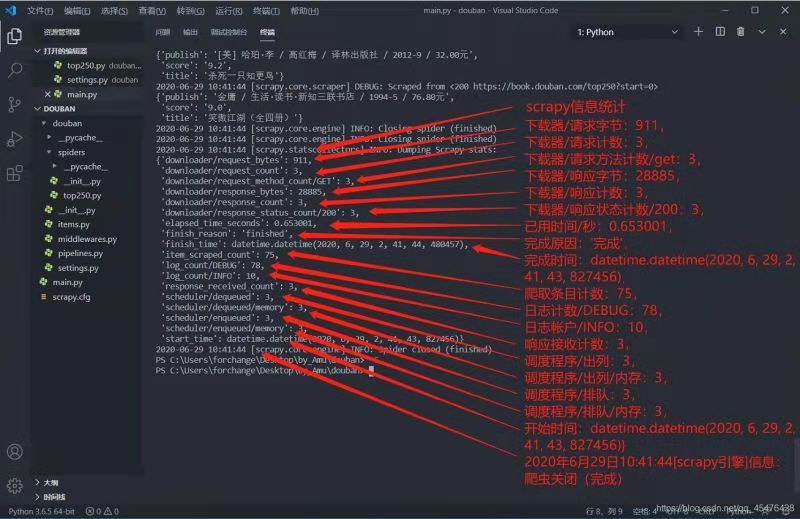Open the View menu (查看)
Screen dimensions: 800x519
(x=152, y=11)
